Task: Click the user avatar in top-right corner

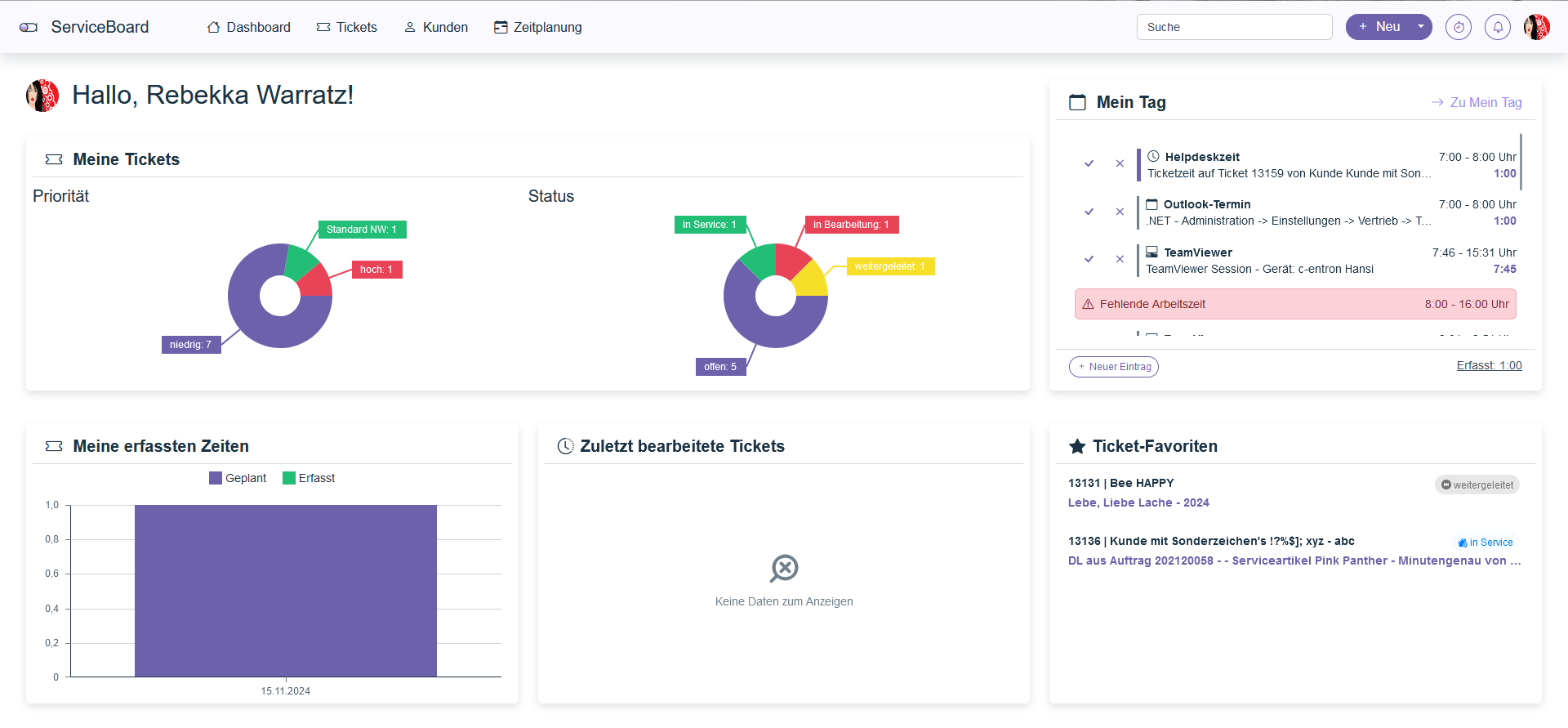Action: pos(1536,27)
